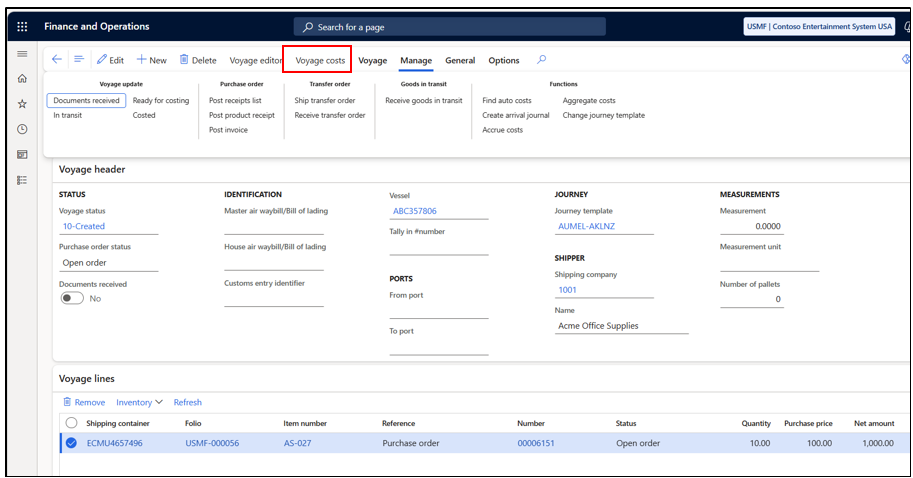Collapse the Voyage header section
Screen dimensions: 913x478
coord(92,169)
